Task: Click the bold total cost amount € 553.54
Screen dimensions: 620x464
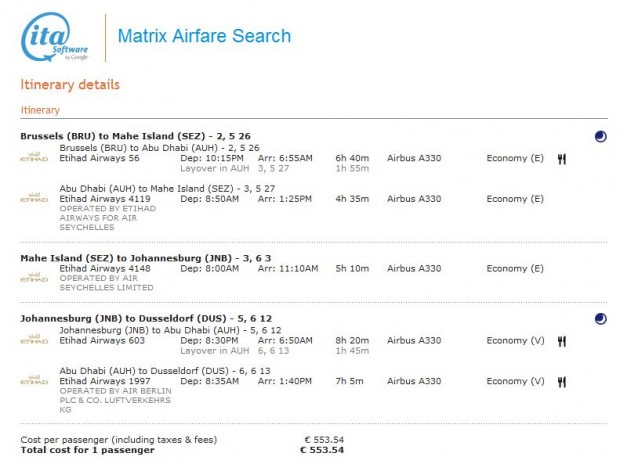Action: pos(322,450)
